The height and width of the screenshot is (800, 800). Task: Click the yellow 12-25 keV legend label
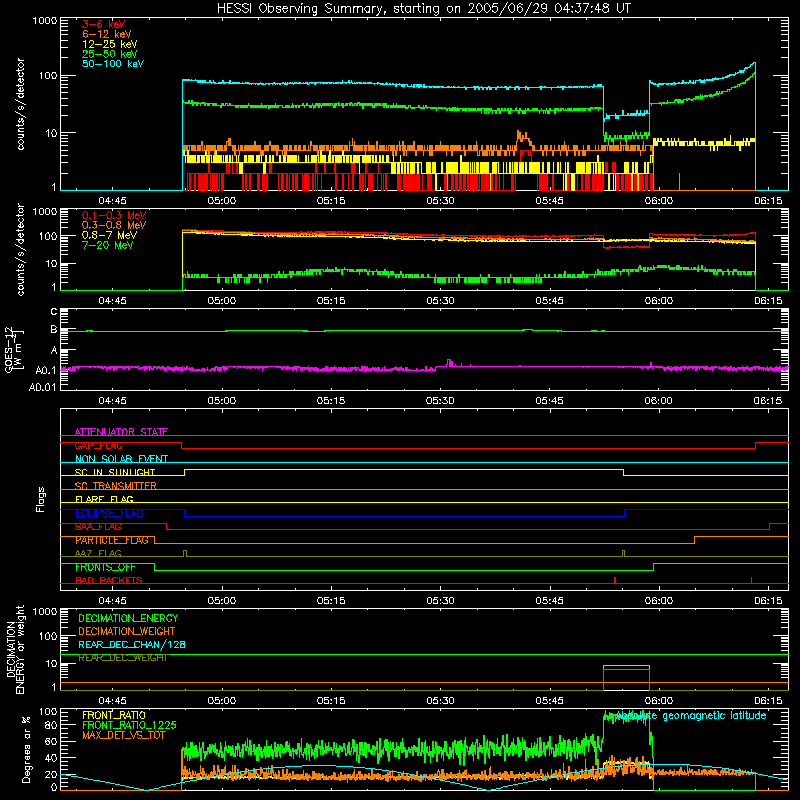pyautogui.click(x=110, y=44)
